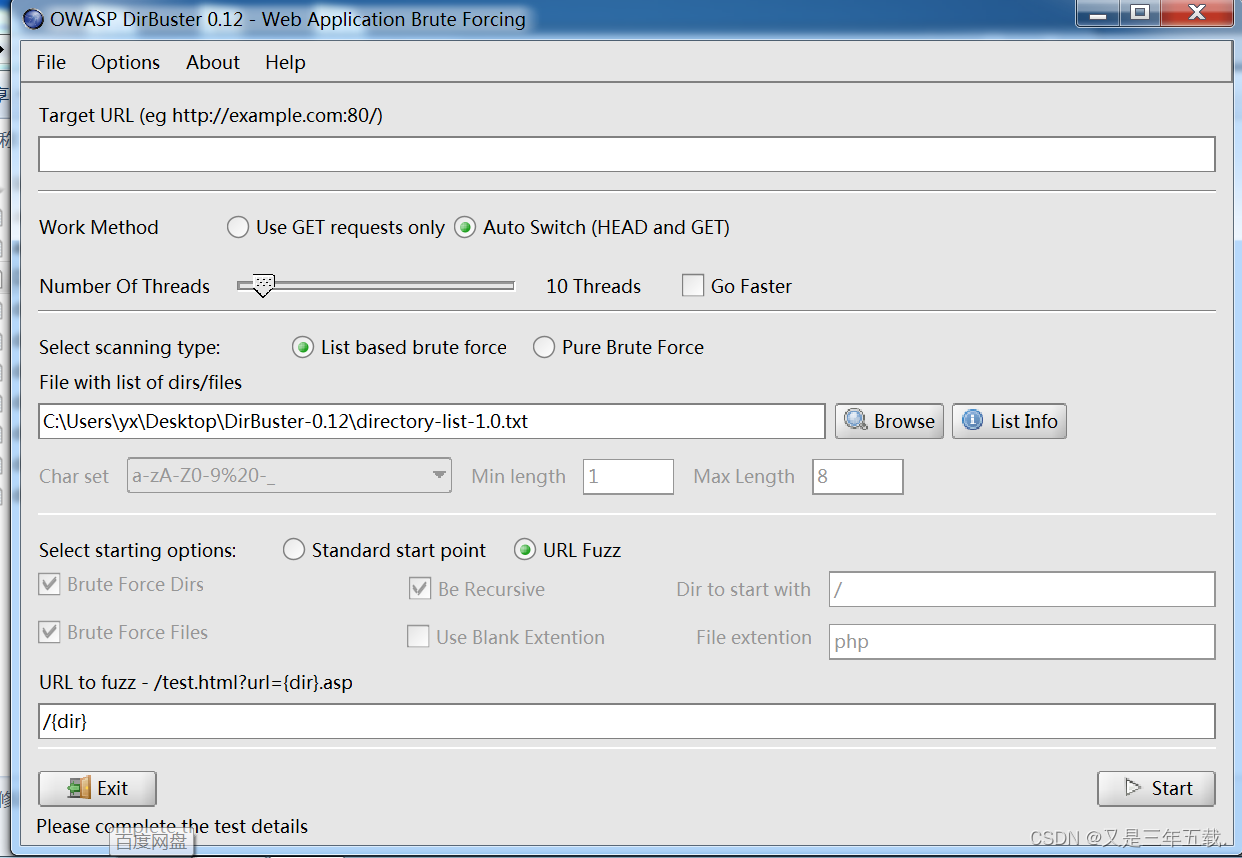This screenshot has height=858, width=1242.
Task: Open the File menu
Action: [x=51, y=62]
